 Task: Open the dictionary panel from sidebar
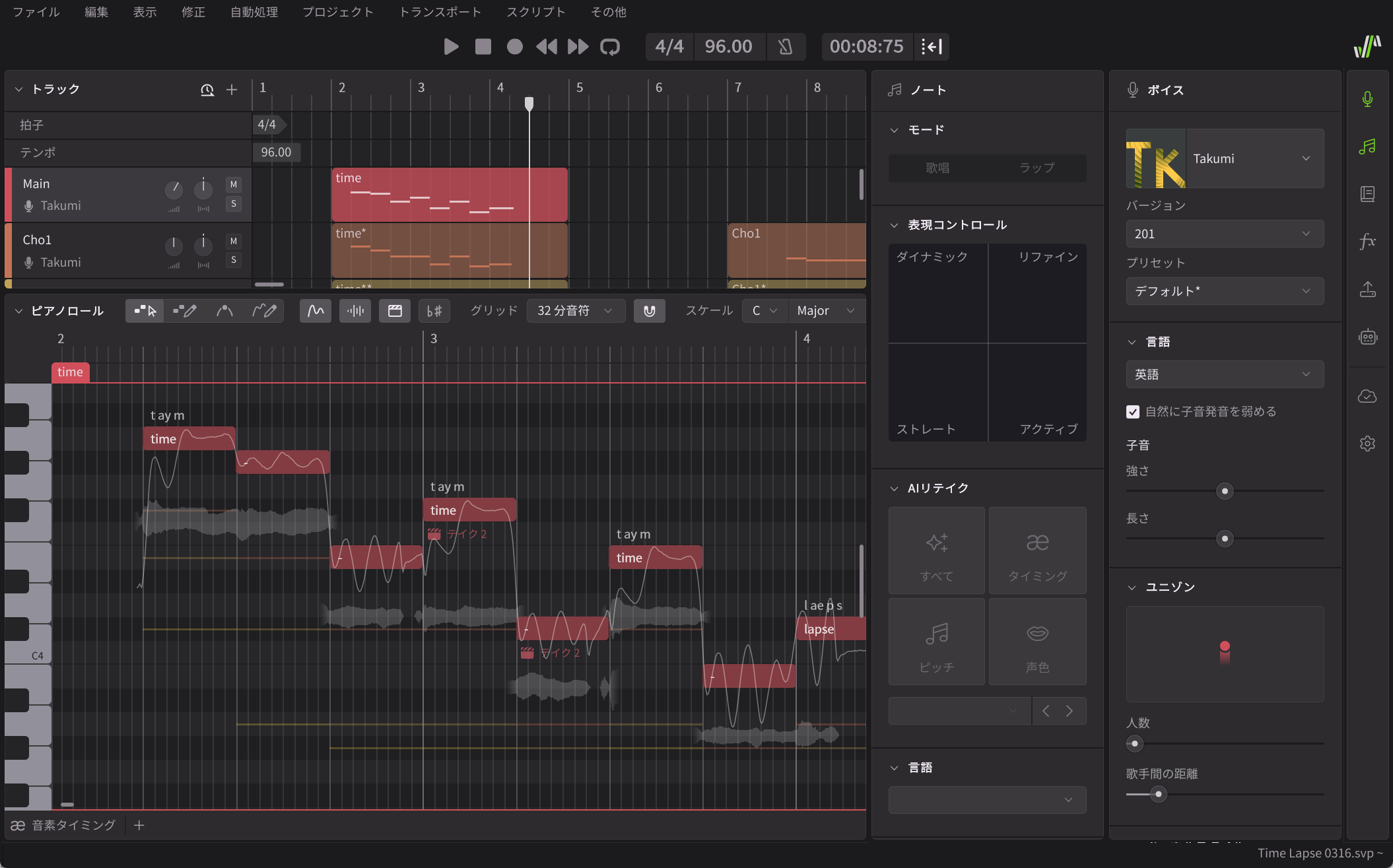[x=1367, y=194]
